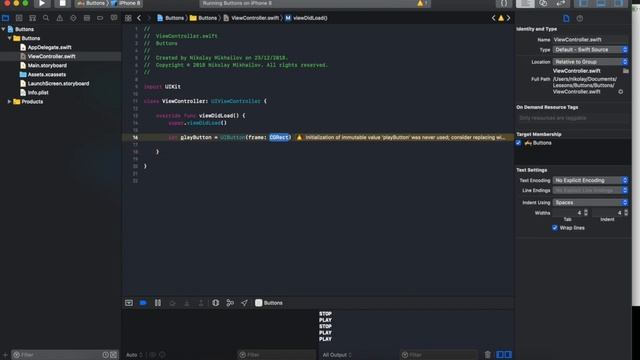Open the code snippets library button

coord(504,3)
